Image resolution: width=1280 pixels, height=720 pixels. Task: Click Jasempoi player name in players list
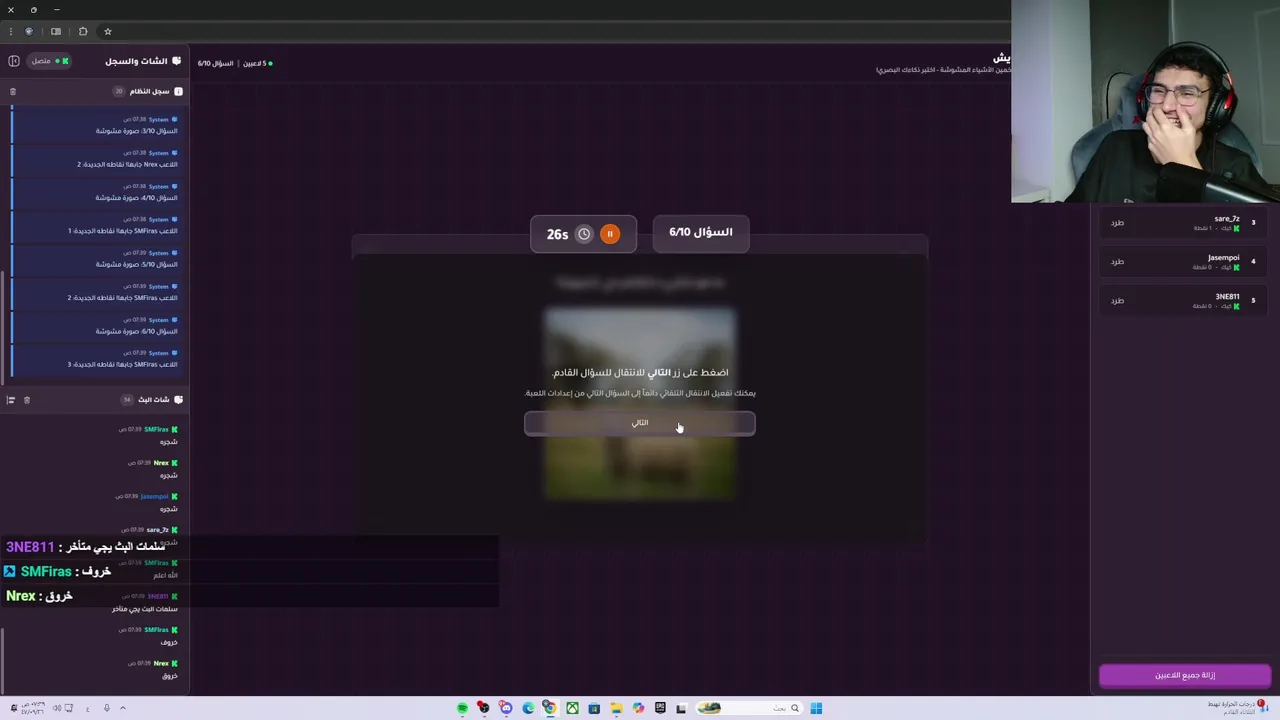(1223, 257)
